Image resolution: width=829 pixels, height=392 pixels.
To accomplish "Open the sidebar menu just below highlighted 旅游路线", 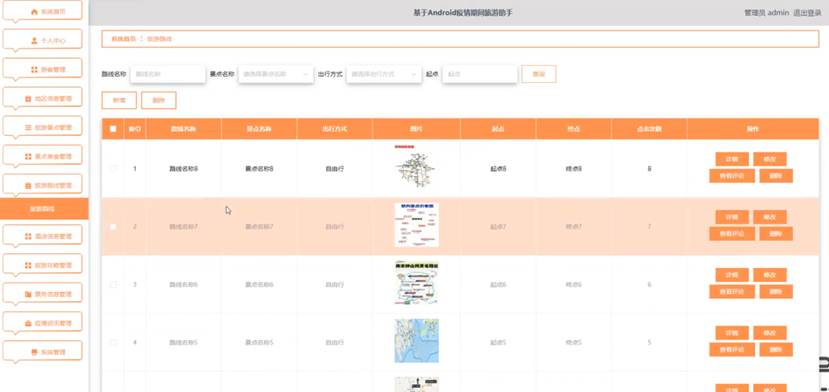I will tap(43, 236).
